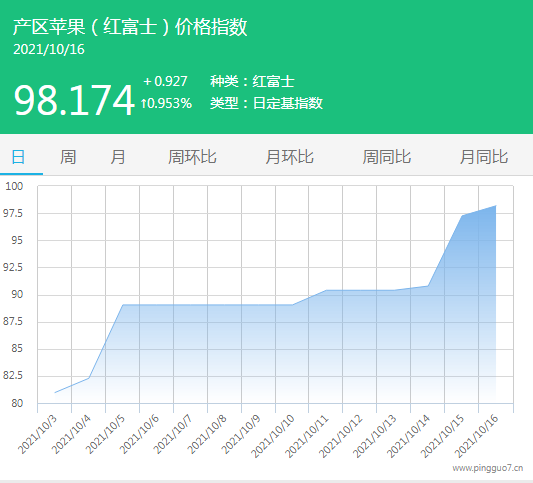533x483 pixels.
Task: Click the +0.927 change value
Action: pyautogui.click(x=165, y=81)
